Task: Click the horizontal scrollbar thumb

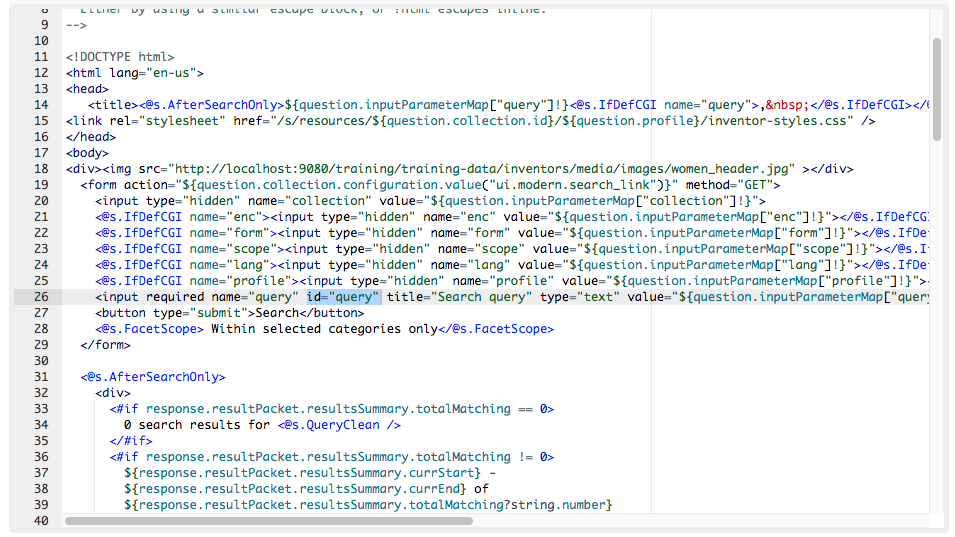Action: [x=269, y=521]
